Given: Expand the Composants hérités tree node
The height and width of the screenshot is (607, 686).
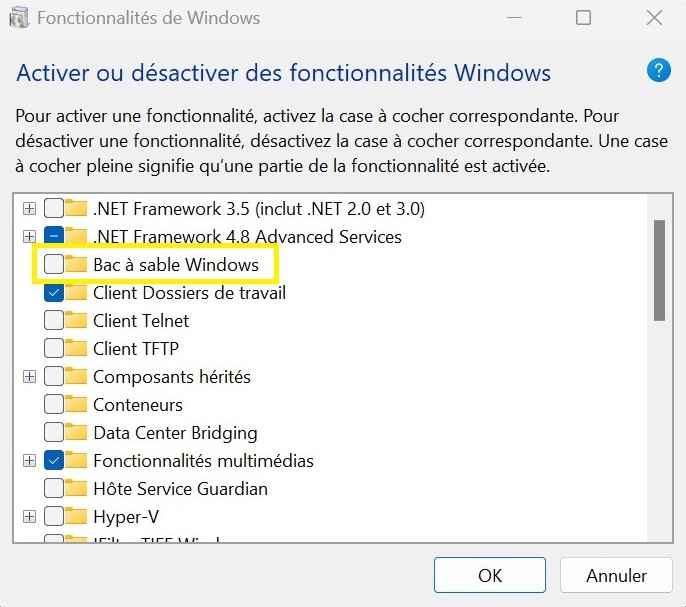Looking at the screenshot, I should coord(29,377).
